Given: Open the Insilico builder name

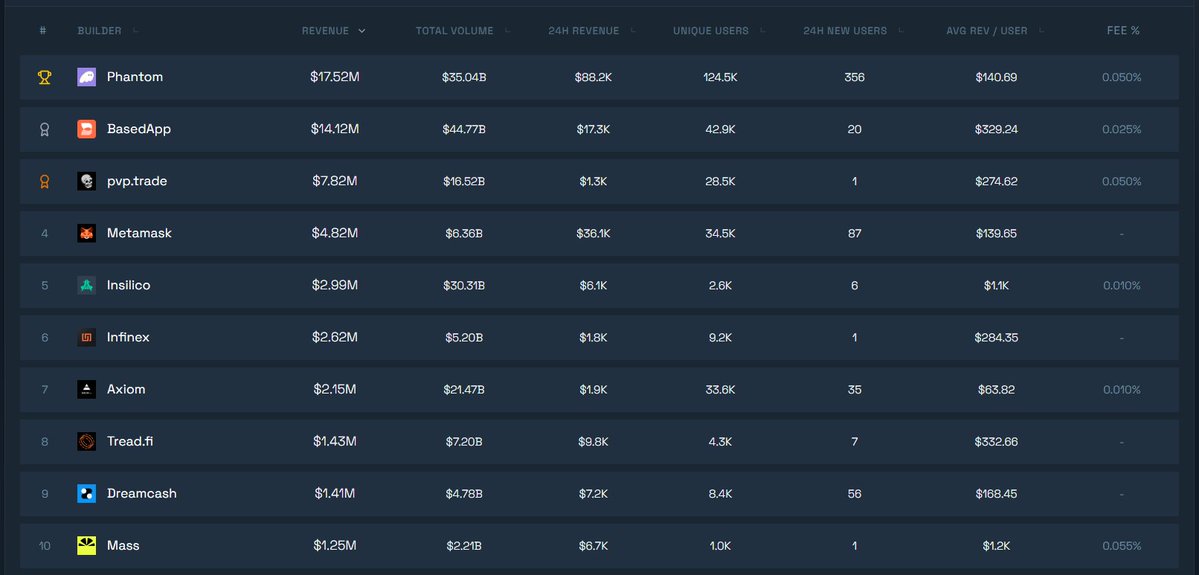Looking at the screenshot, I should pos(128,285).
